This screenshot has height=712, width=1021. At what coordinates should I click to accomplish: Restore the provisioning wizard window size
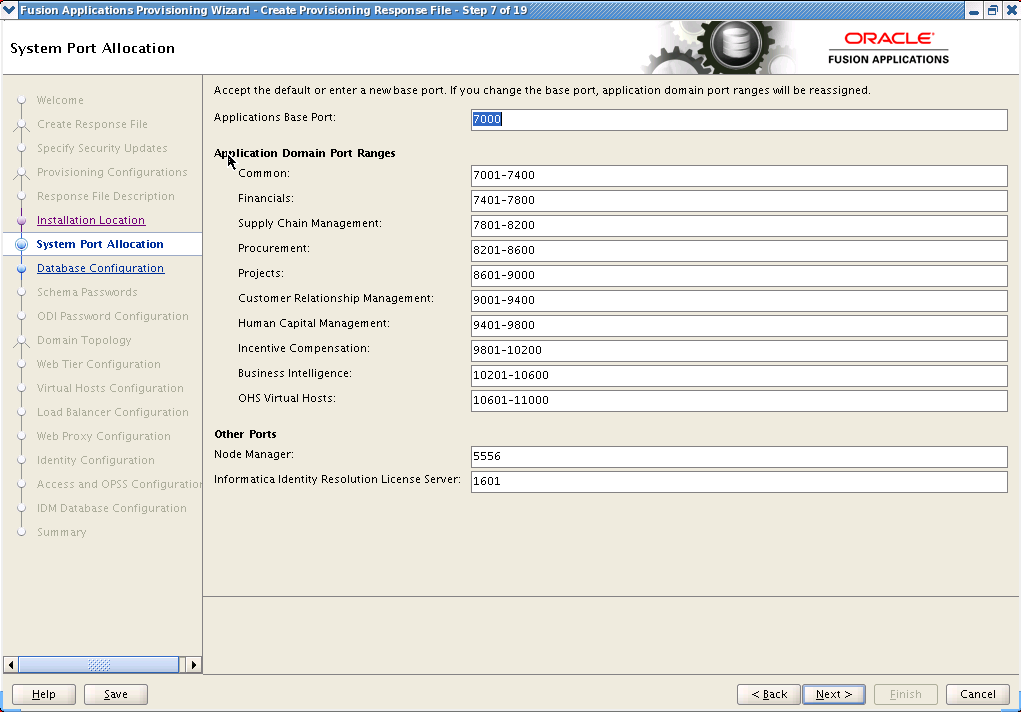[993, 10]
